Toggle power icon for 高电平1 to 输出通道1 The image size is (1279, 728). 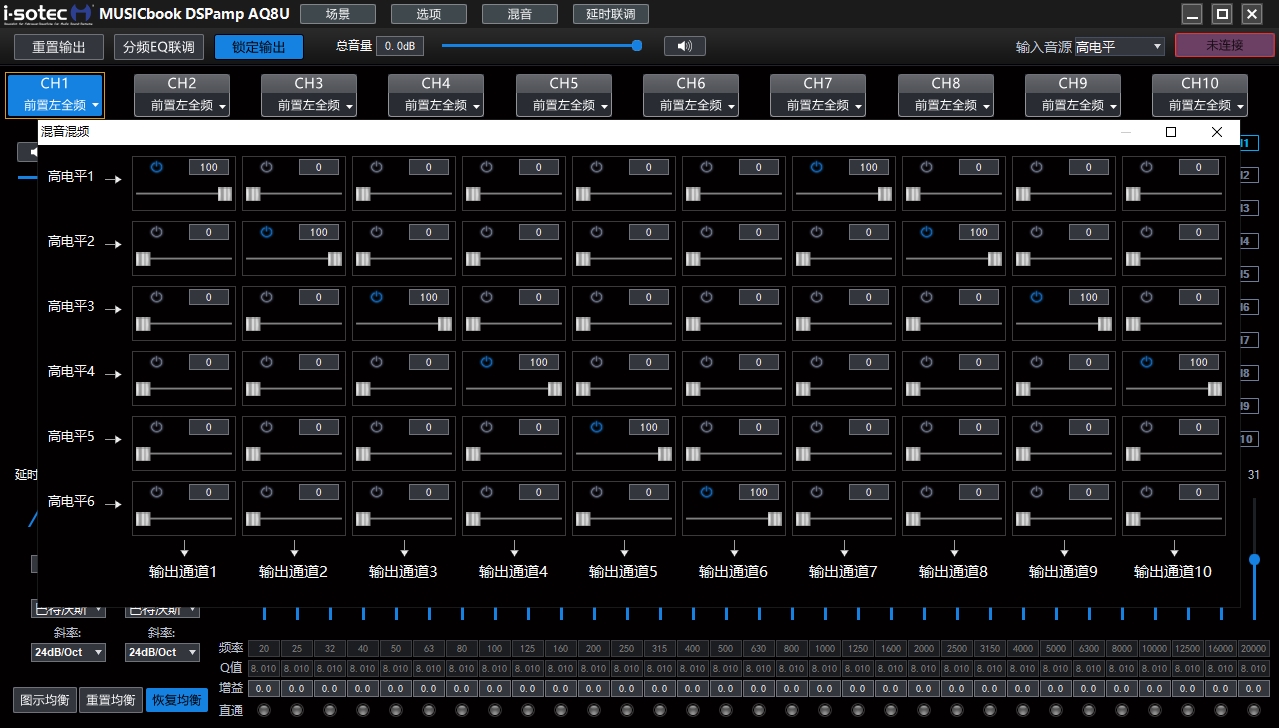pos(156,167)
